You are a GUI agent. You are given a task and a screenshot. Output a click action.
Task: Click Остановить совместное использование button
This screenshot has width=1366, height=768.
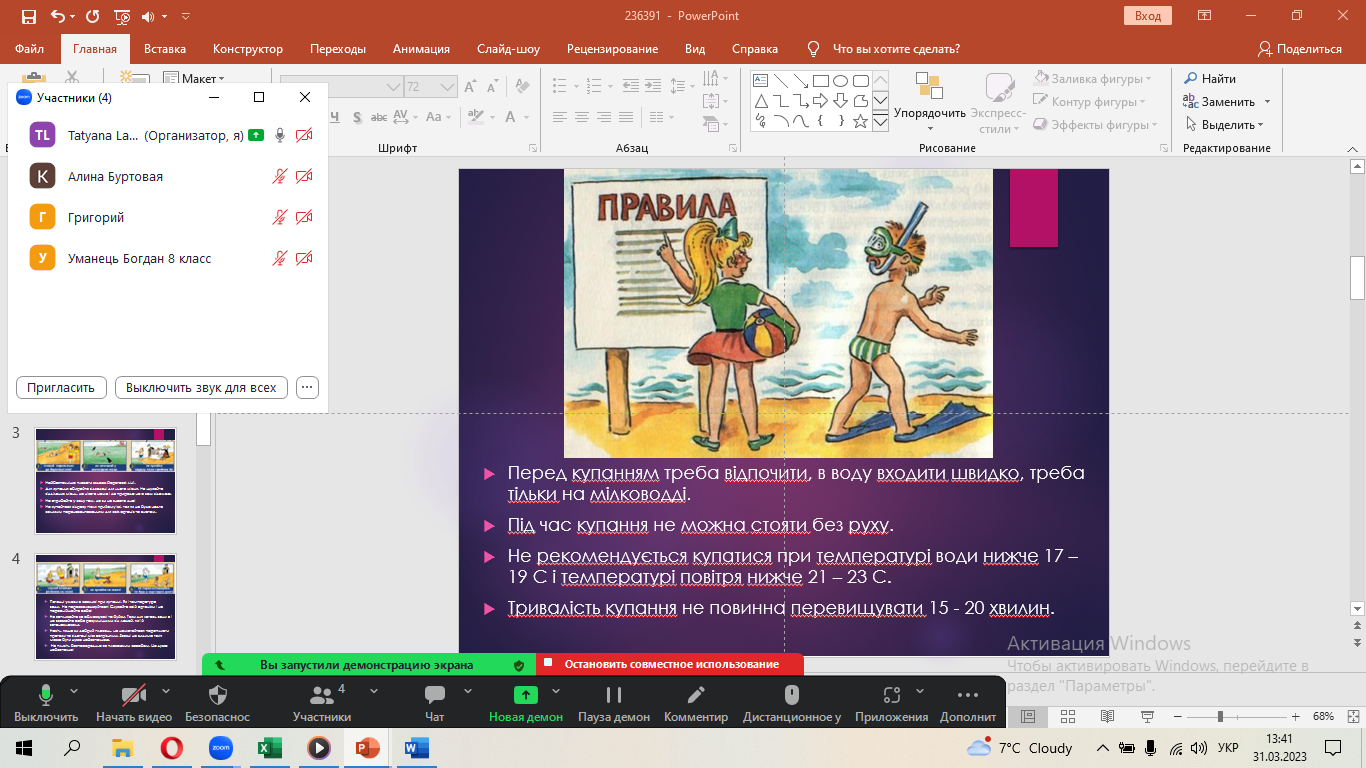point(670,664)
